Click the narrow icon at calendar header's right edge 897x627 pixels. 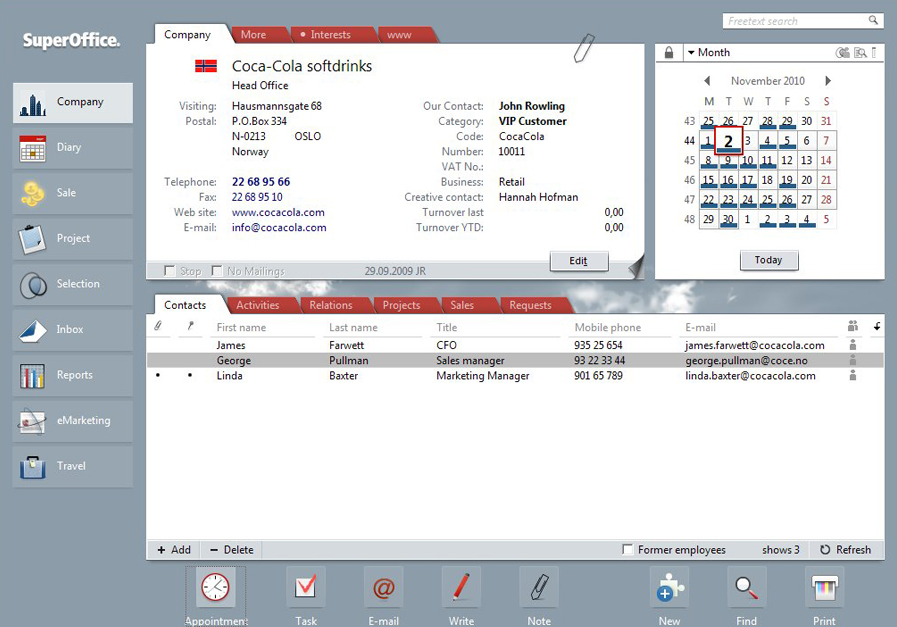click(x=874, y=53)
